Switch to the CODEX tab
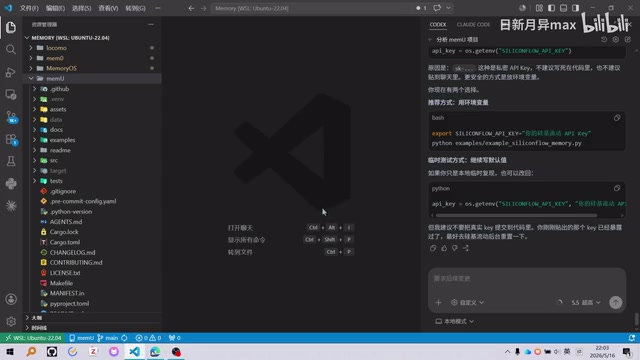Viewport: 640px width, 360px height. point(438,24)
